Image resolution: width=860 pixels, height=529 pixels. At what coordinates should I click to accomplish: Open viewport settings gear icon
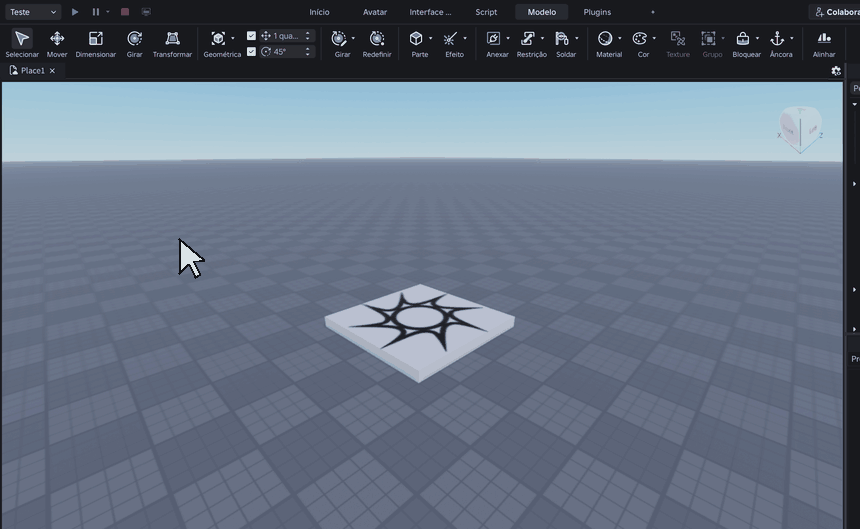836,71
